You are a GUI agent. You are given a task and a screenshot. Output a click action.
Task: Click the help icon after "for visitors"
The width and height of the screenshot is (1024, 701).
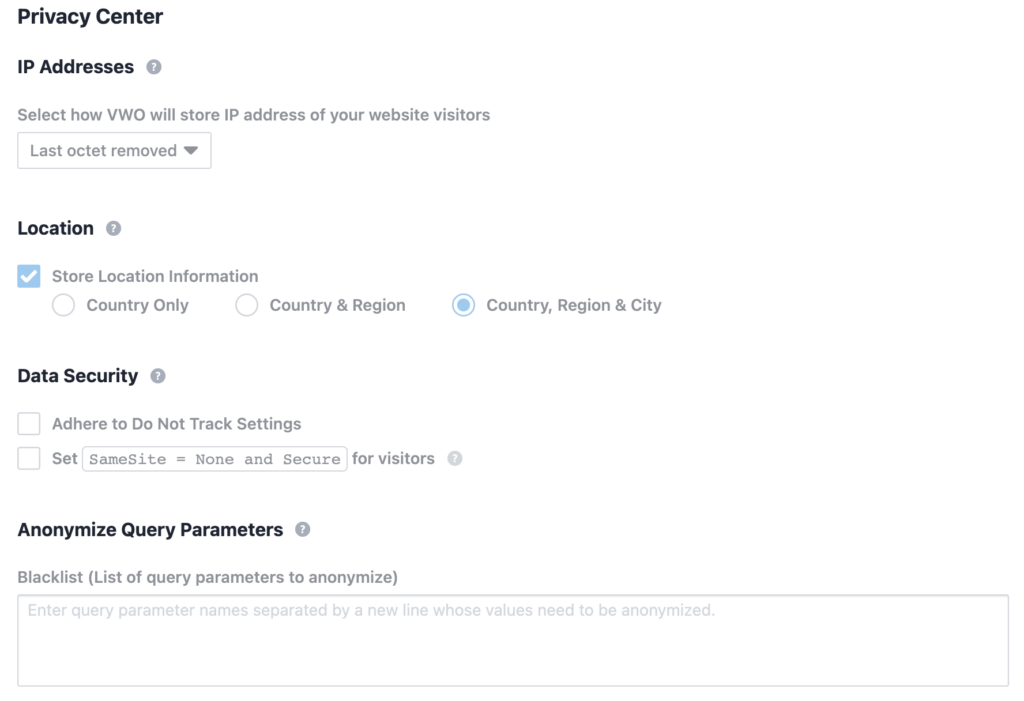tap(455, 459)
